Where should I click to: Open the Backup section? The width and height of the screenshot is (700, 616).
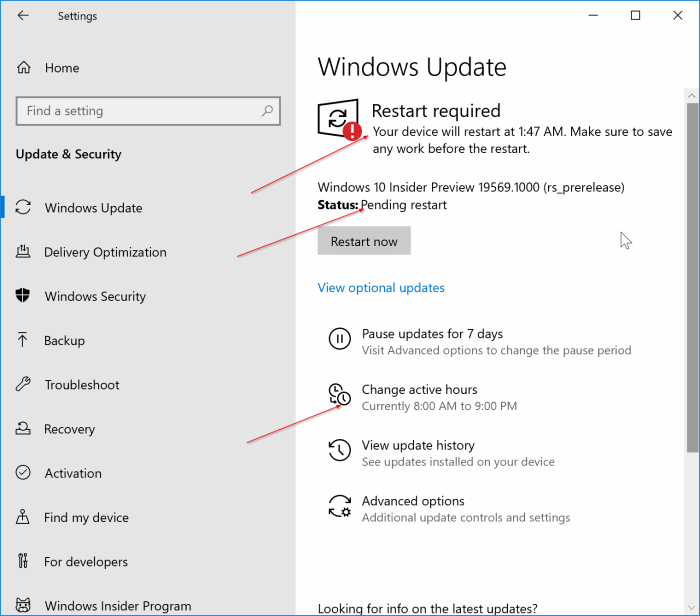pos(64,341)
